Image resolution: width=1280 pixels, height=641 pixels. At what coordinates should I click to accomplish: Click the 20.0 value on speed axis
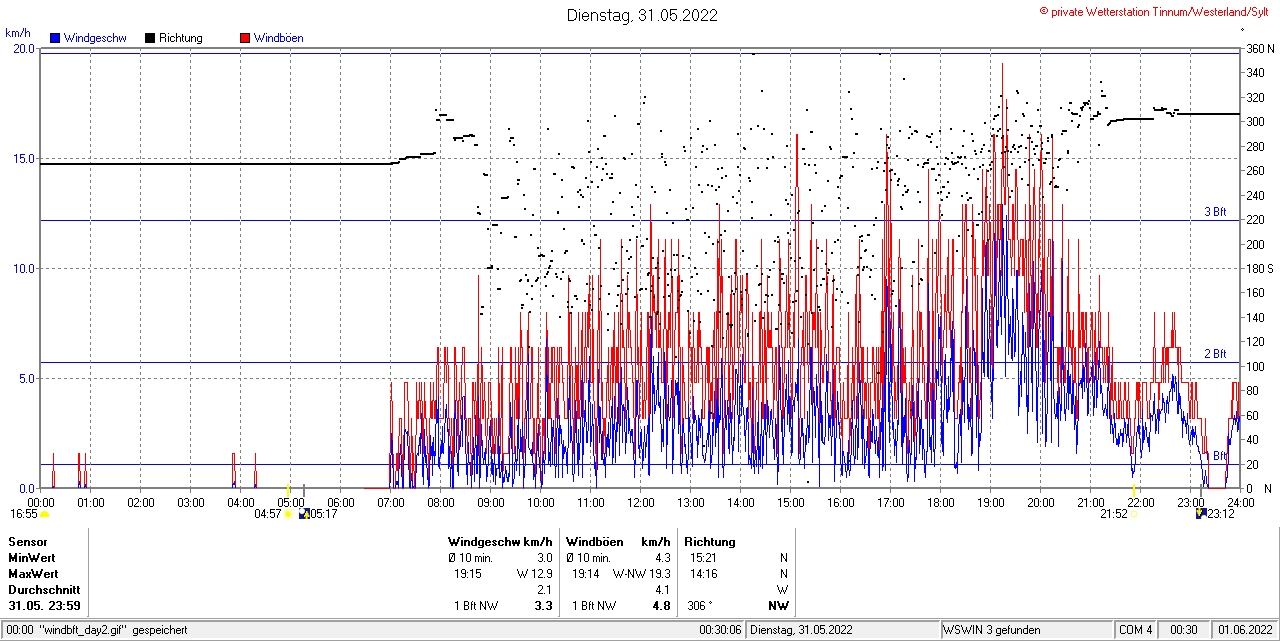click(x=23, y=49)
